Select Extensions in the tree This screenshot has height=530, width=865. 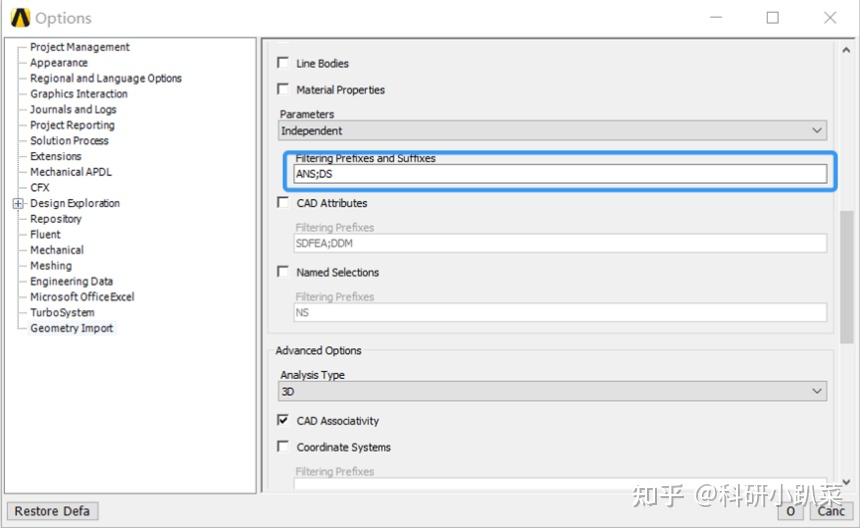[x=56, y=156]
